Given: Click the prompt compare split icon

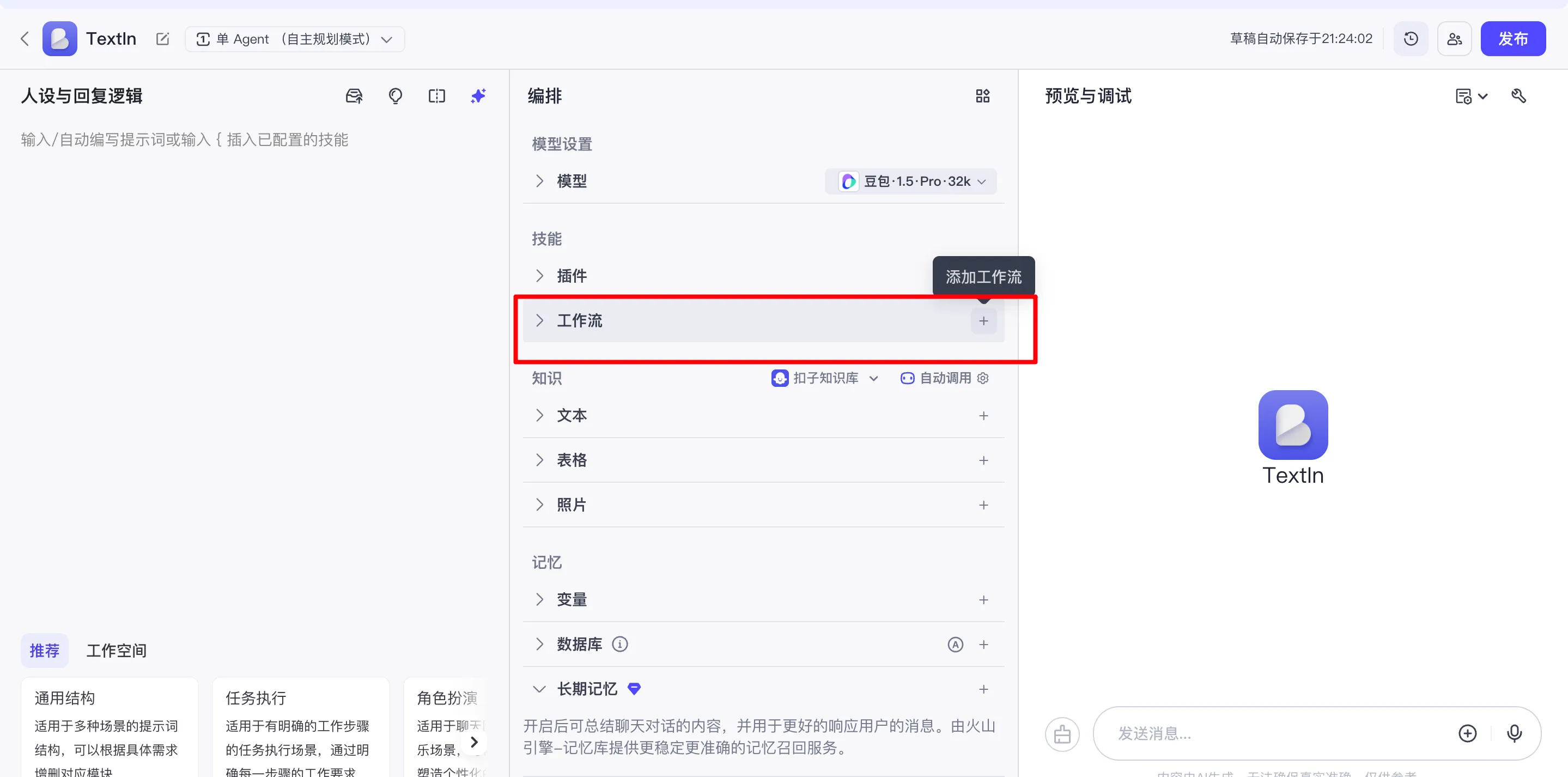Looking at the screenshot, I should (x=437, y=96).
